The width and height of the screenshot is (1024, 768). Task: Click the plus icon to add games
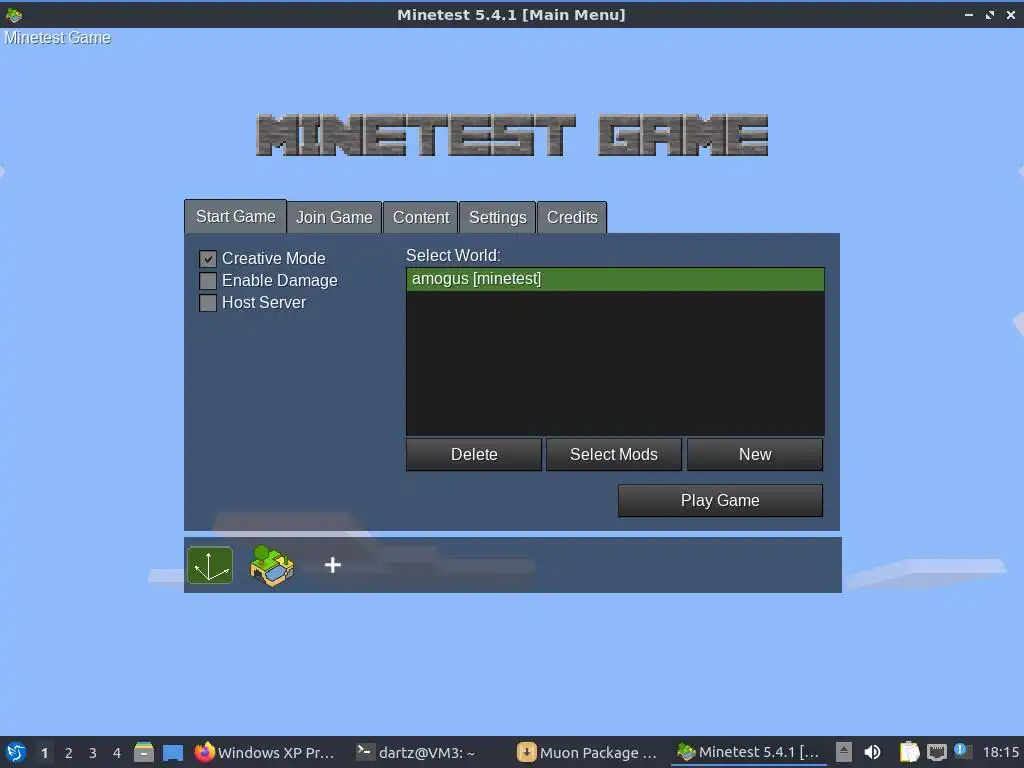tap(332, 565)
